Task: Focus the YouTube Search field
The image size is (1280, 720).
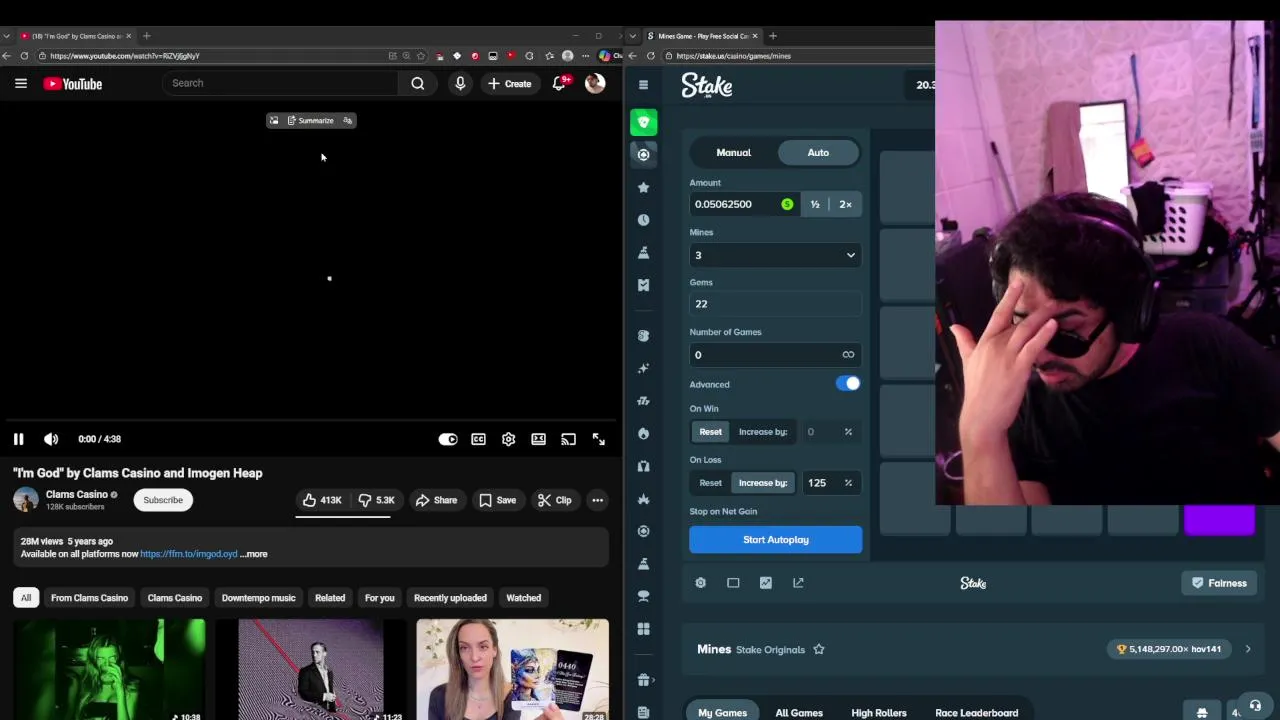Action: point(280,83)
